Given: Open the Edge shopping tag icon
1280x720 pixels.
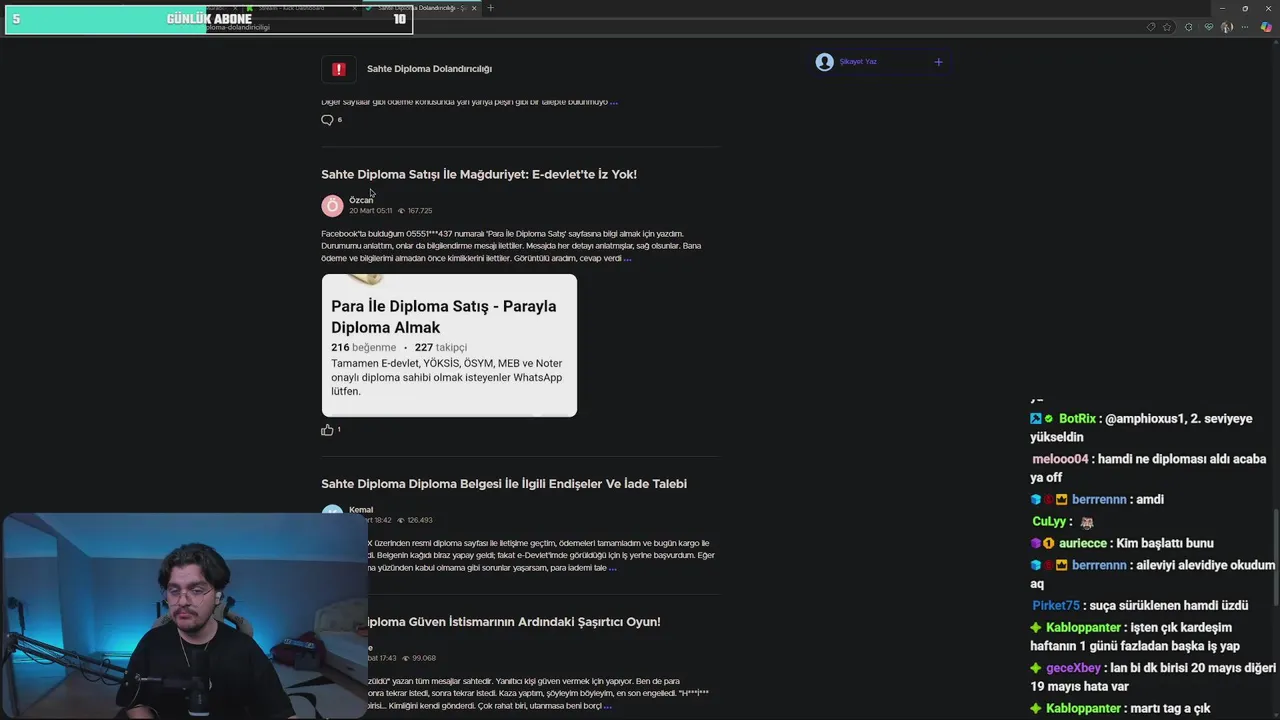Looking at the screenshot, I should (1150, 27).
